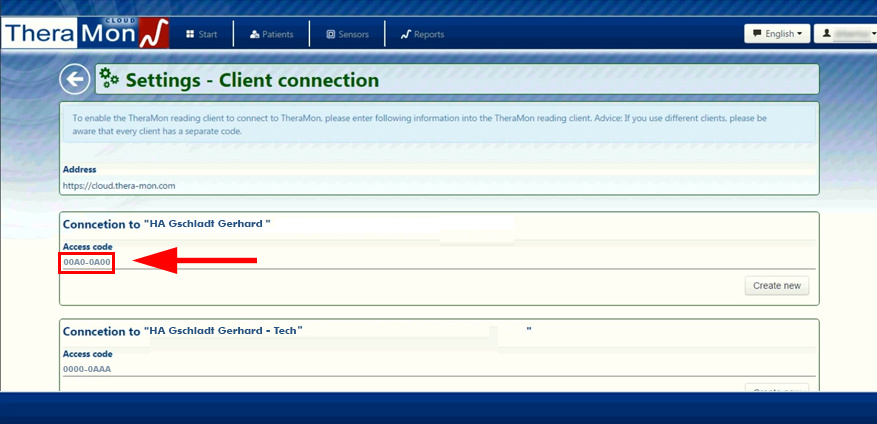Viewport: 877px width, 424px height.
Task: Open the Patients menu label
Action: (277, 34)
